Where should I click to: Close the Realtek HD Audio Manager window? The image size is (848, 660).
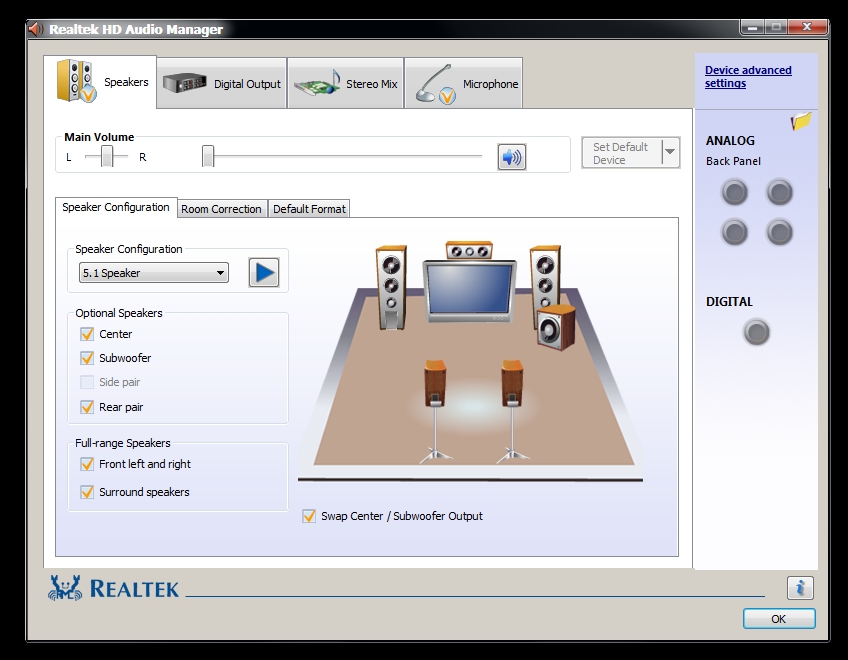tap(807, 27)
